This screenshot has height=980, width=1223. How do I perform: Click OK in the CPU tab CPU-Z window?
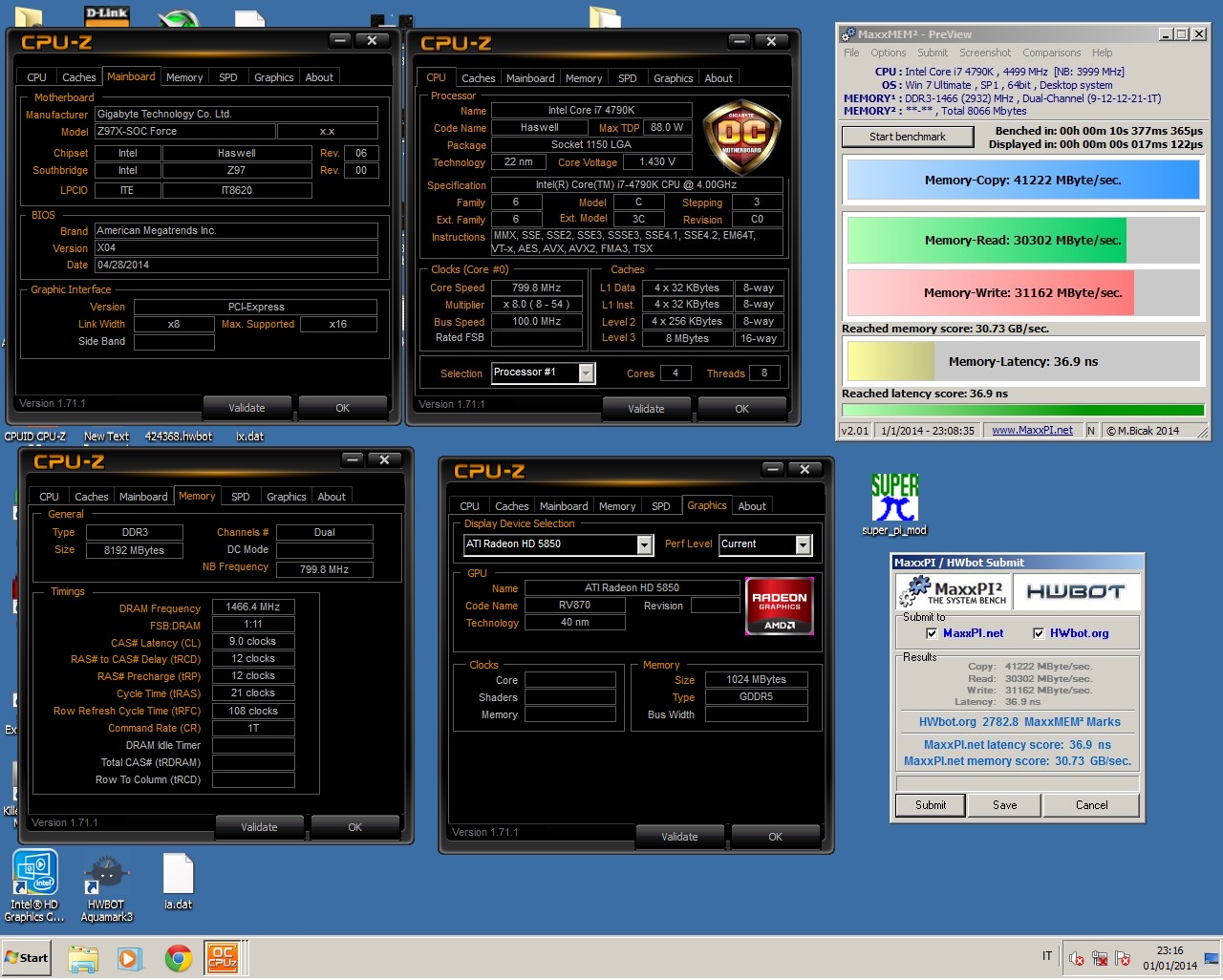[x=741, y=409]
